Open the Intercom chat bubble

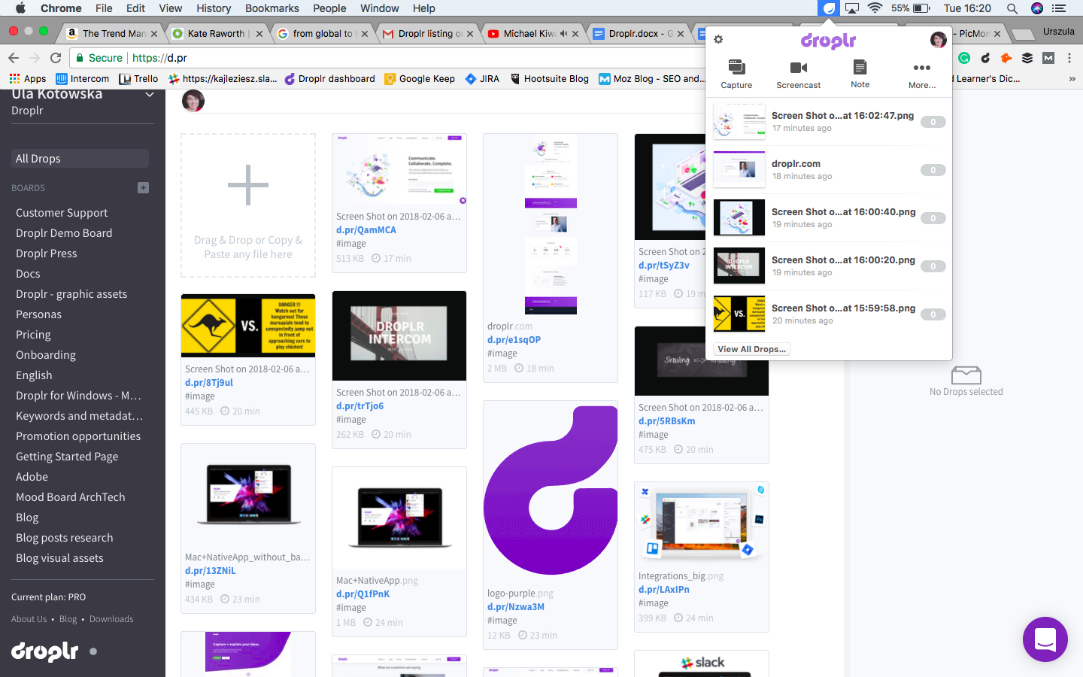(1045, 639)
